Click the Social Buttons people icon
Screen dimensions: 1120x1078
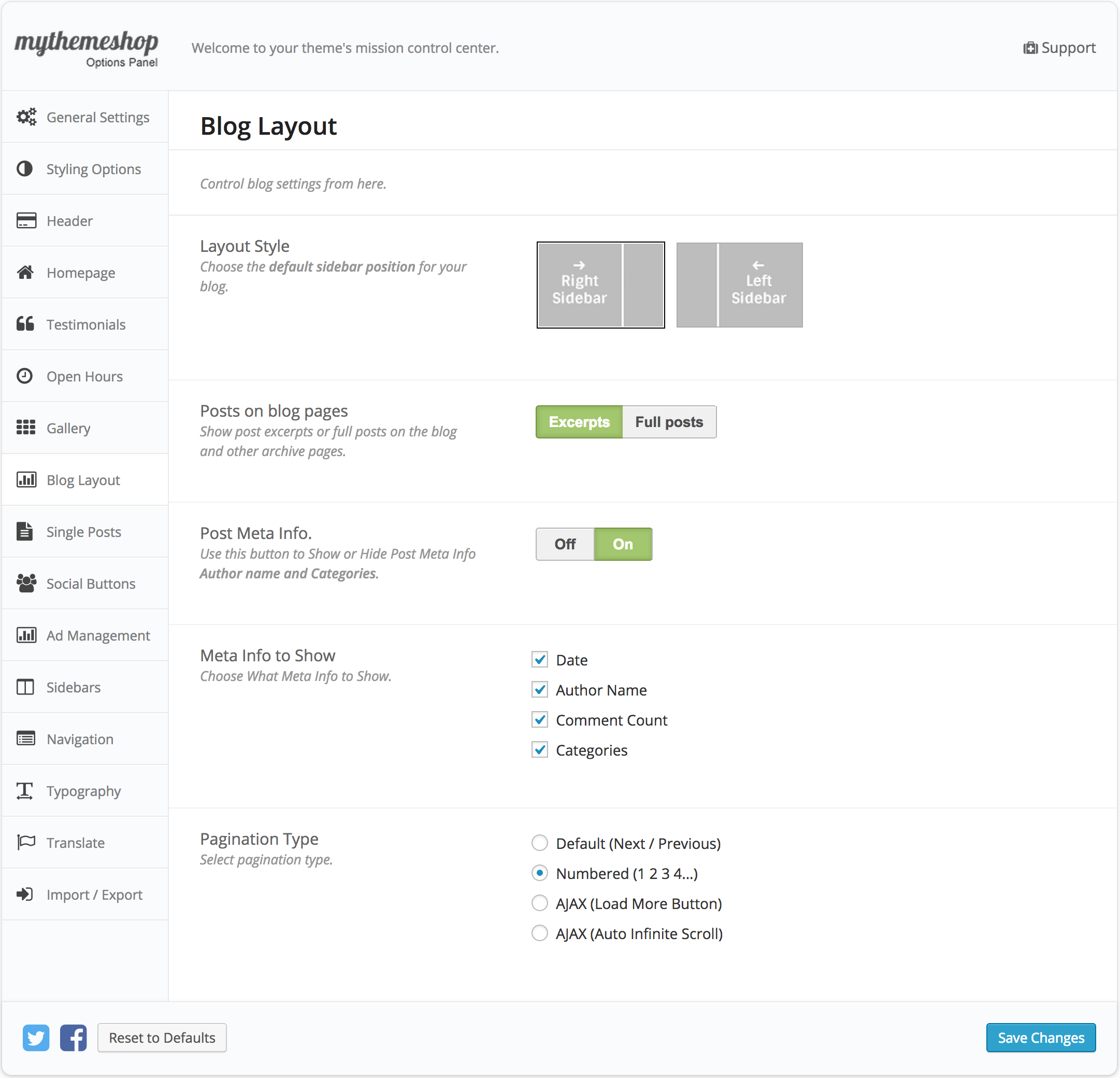click(x=26, y=584)
